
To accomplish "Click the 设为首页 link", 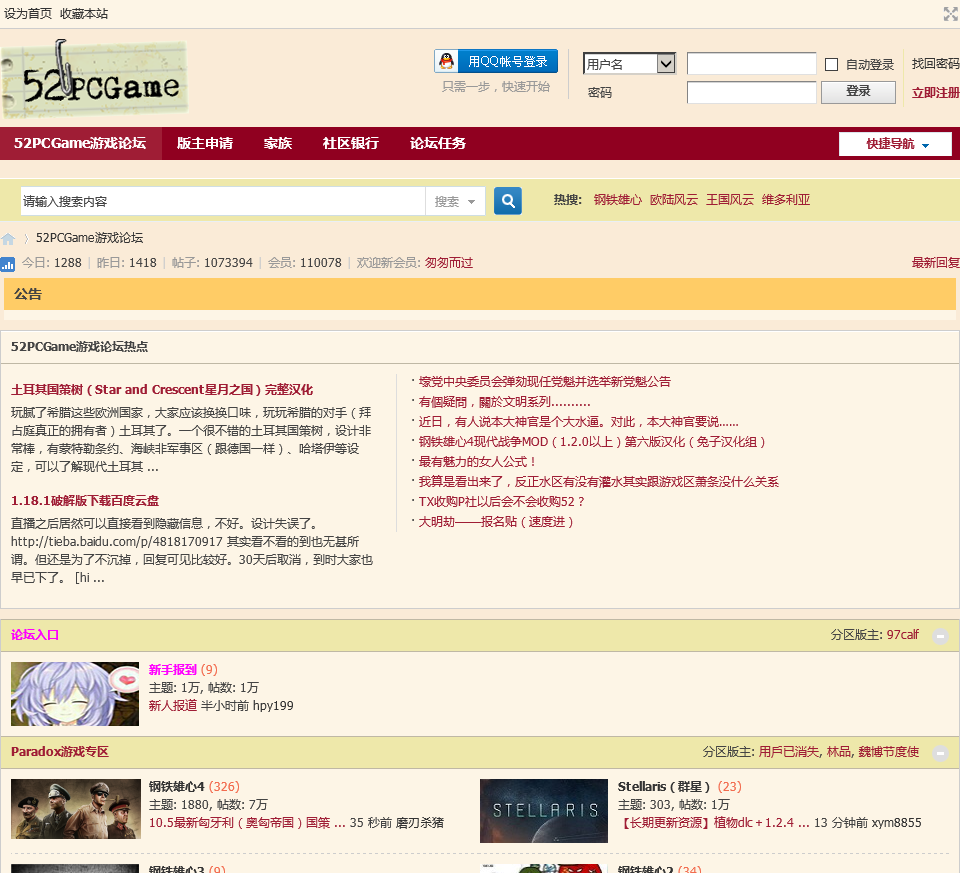I will tap(28, 13).
